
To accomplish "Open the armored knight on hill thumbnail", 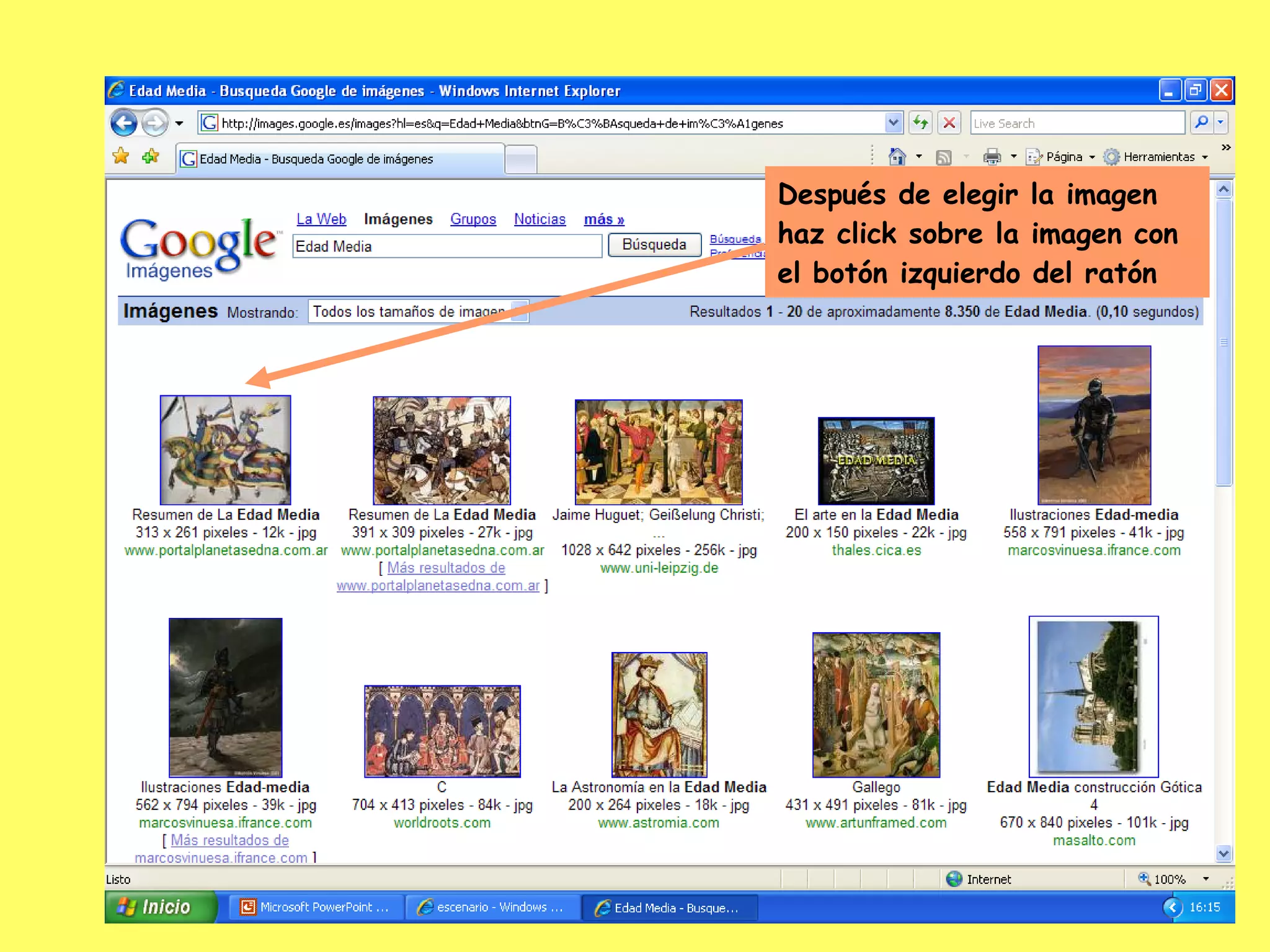I will 1094,425.
